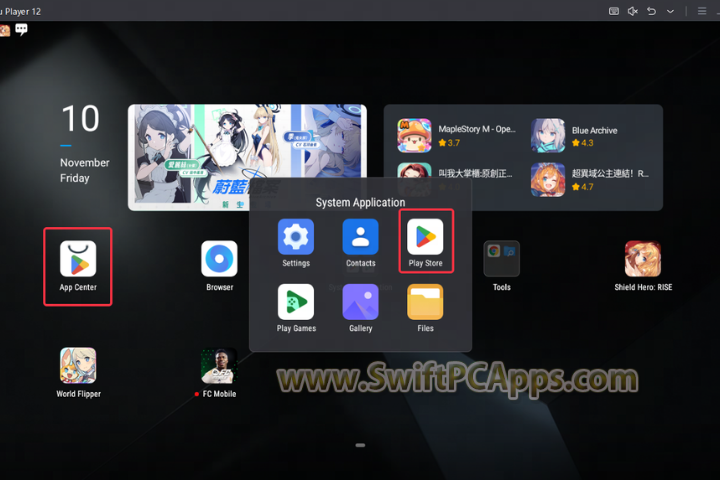The height and width of the screenshot is (480, 720).
Task: Click the back arrow icon in title bar
Action: 652,11
